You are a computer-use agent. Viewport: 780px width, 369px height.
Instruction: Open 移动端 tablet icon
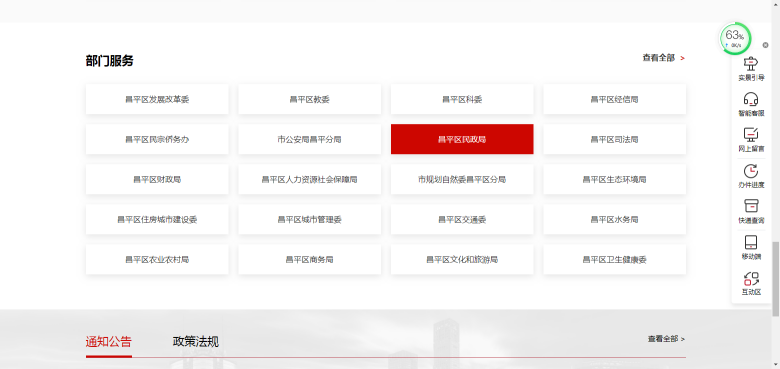pyautogui.click(x=751, y=242)
